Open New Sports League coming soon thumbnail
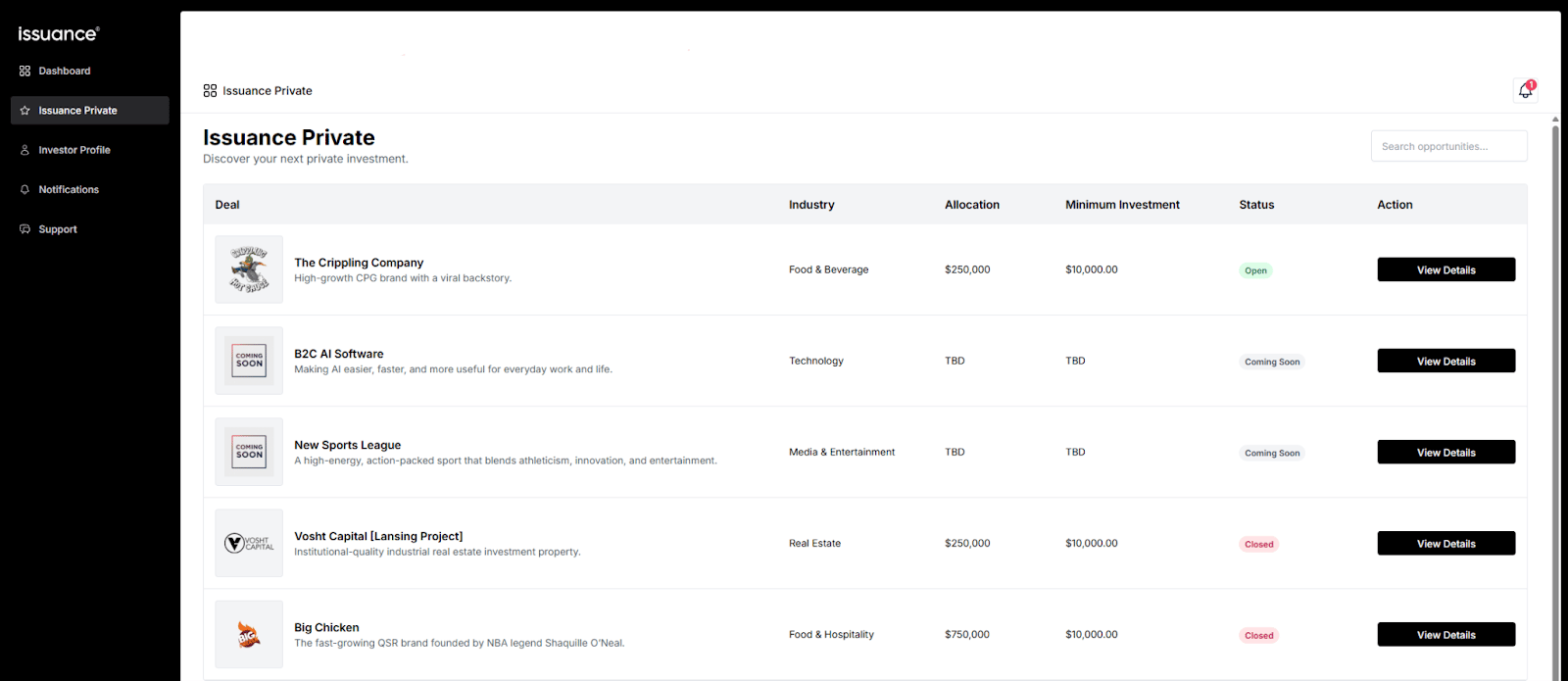The height and width of the screenshot is (681, 1568). 249,452
